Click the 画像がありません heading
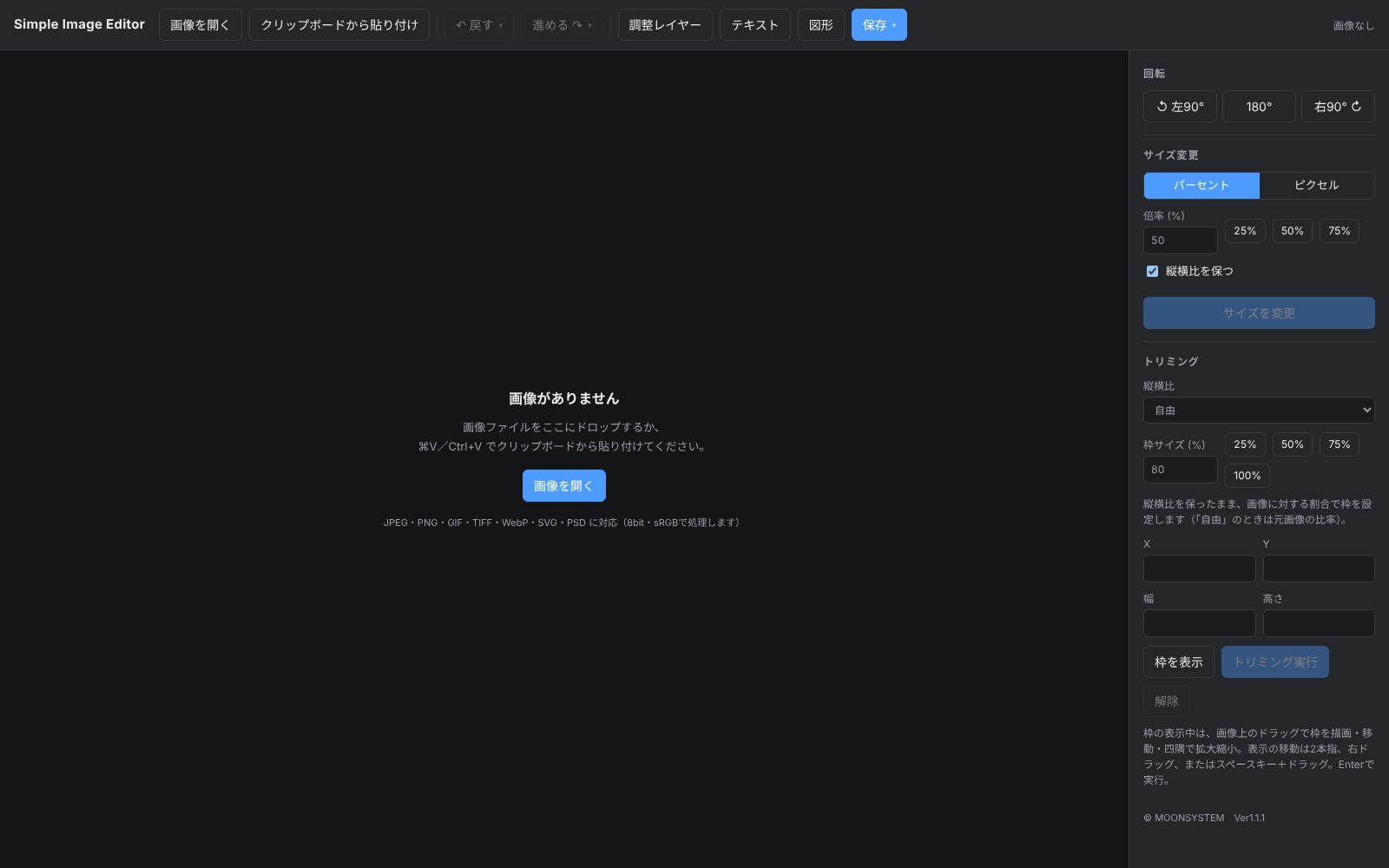This screenshot has width=1389, height=868. click(564, 398)
